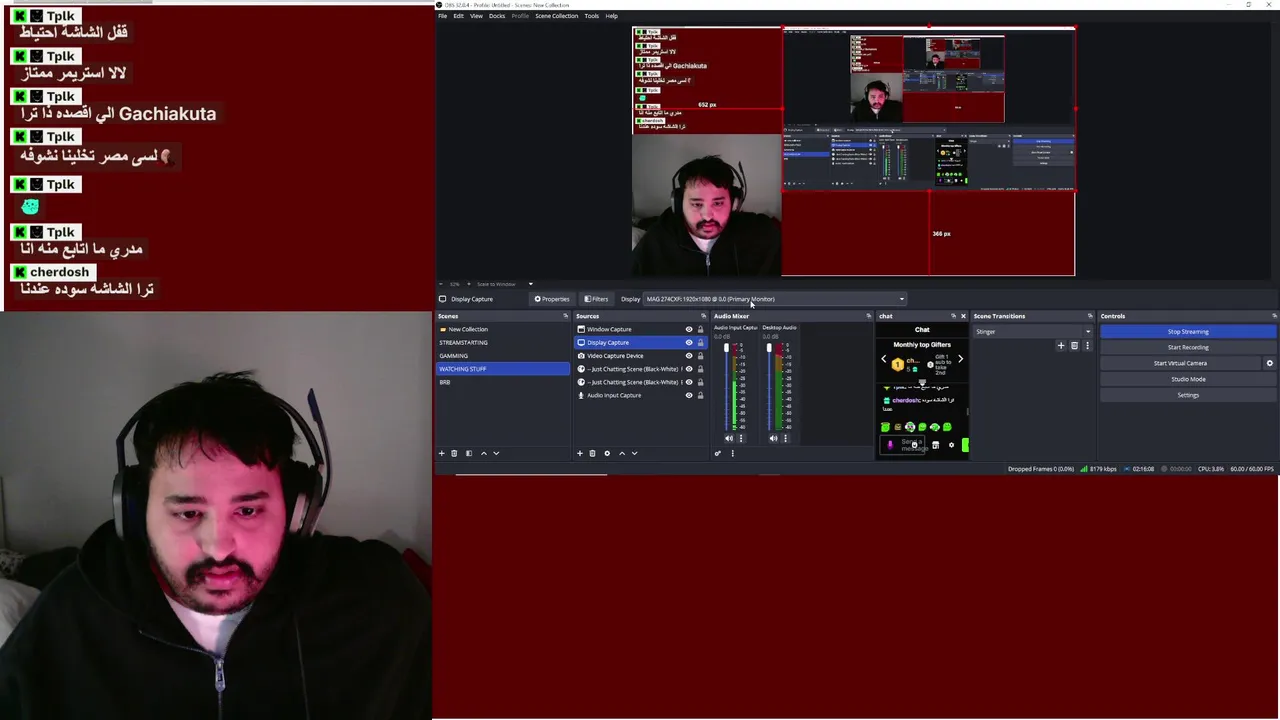Image resolution: width=1280 pixels, height=720 pixels.
Task: Add a new source with plus icon
Action: pyautogui.click(x=579, y=453)
